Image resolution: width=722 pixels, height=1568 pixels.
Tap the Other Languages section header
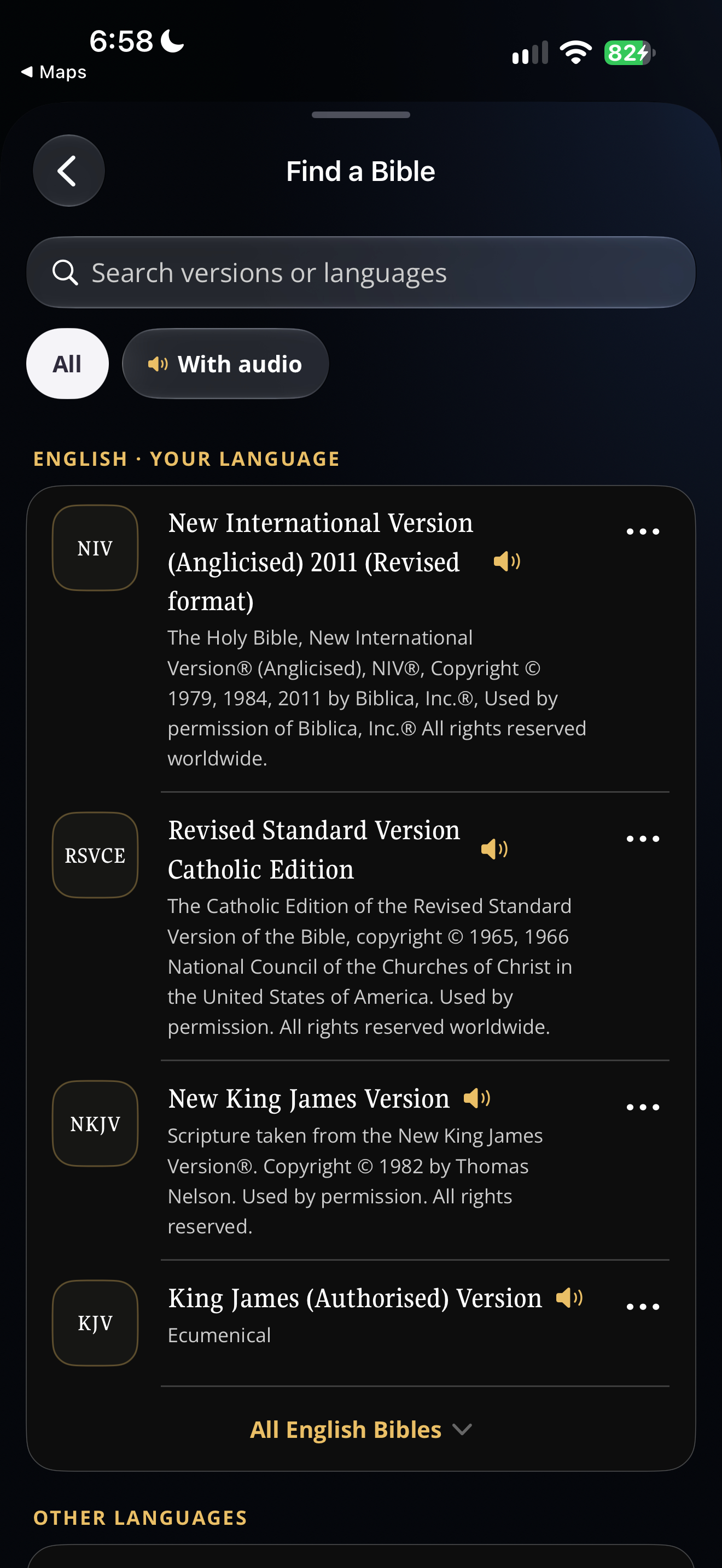tap(140, 1518)
